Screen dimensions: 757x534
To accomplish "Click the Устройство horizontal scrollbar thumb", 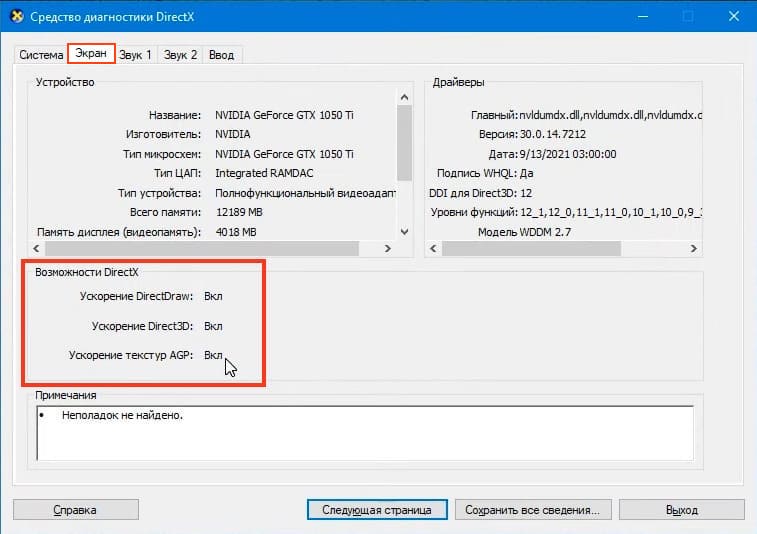I will coord(202,249).
